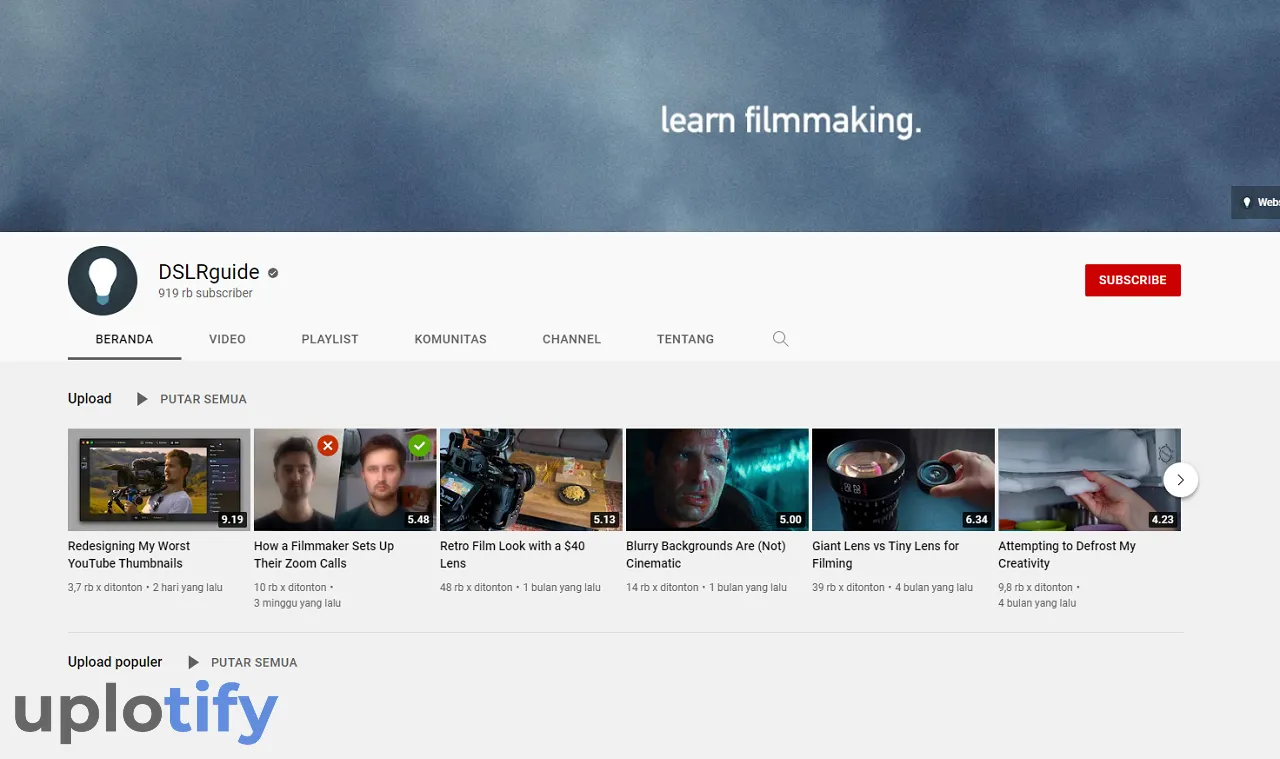
Task: Open the DSLRguide lightbulb channel avatar
Action: pyautogui.click(x=102, y=281)
